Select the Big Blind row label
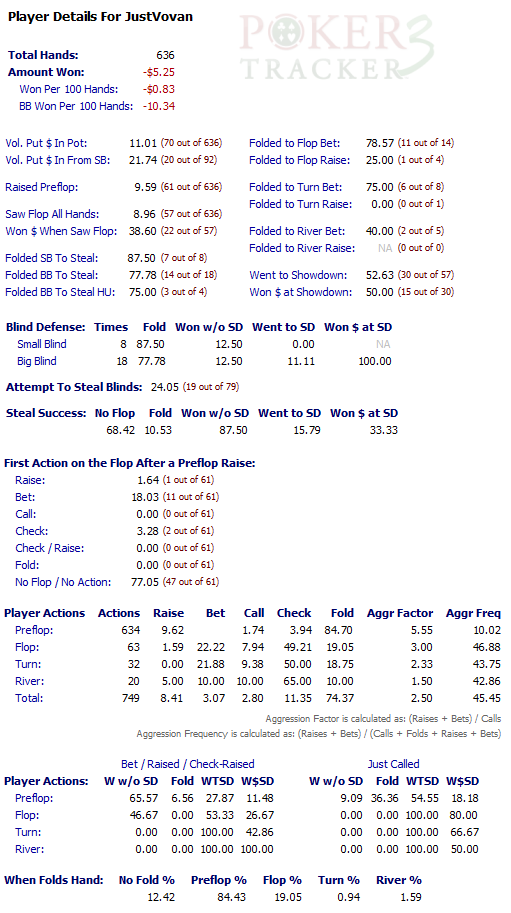Image resolution: width=511 pixels, height=913 pixels. click(37, 361)
